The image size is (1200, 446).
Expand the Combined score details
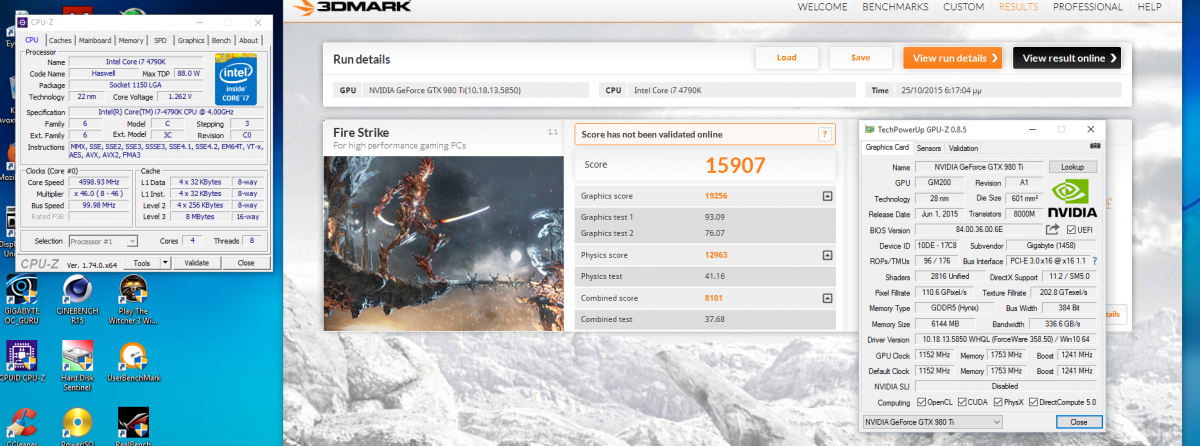(x=827, y=298)
